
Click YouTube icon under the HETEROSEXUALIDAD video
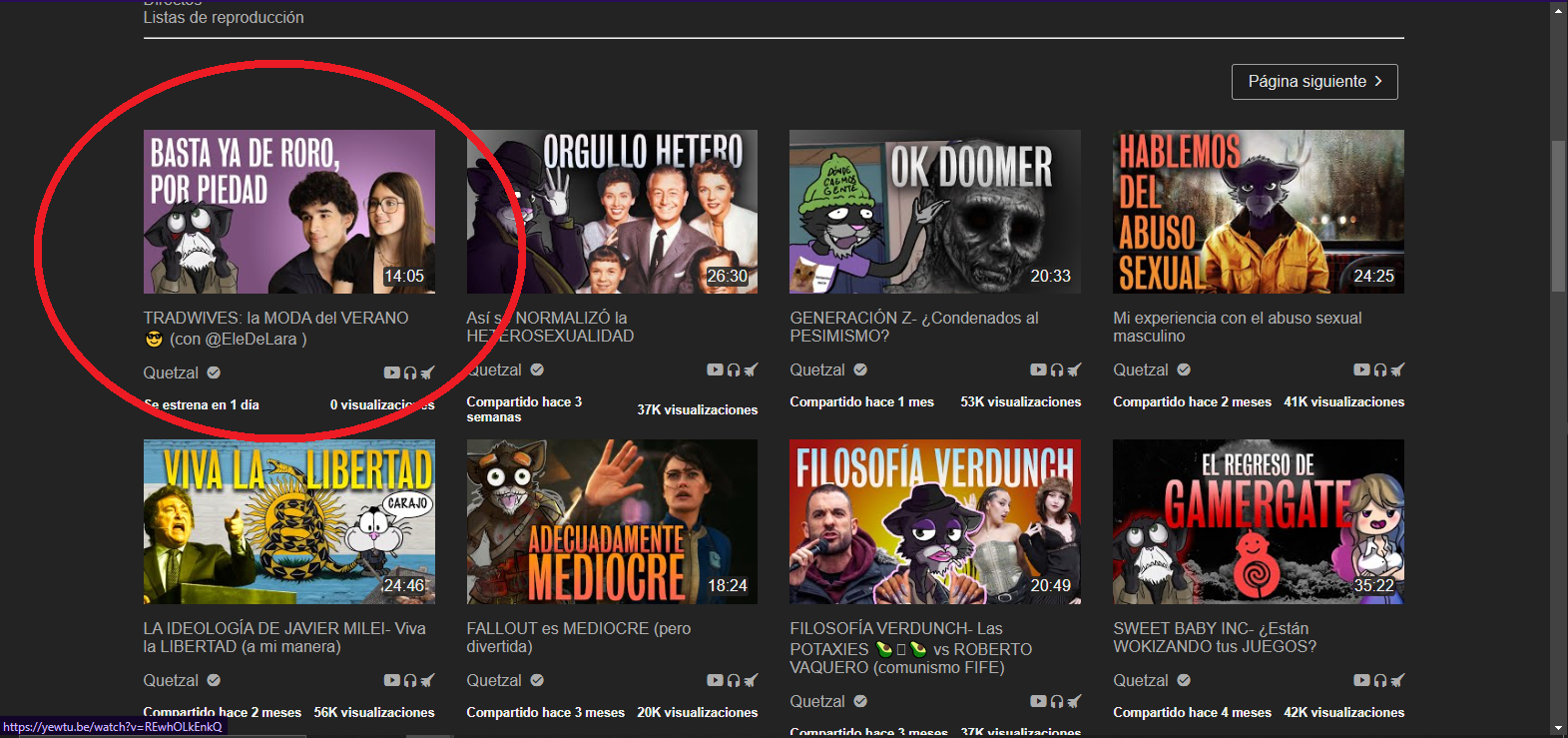point(715,369)
